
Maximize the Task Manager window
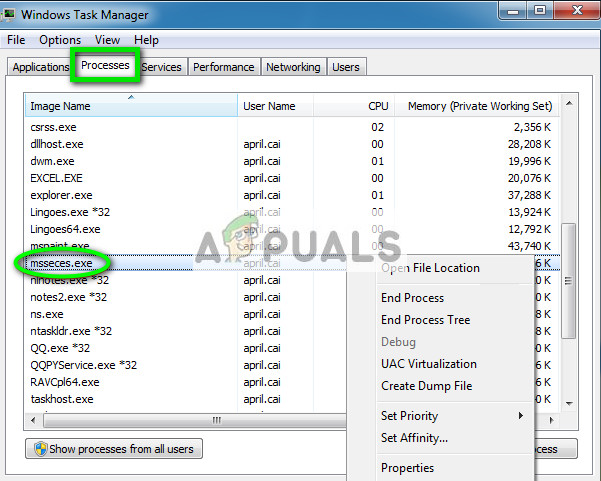tap(539, 12)
